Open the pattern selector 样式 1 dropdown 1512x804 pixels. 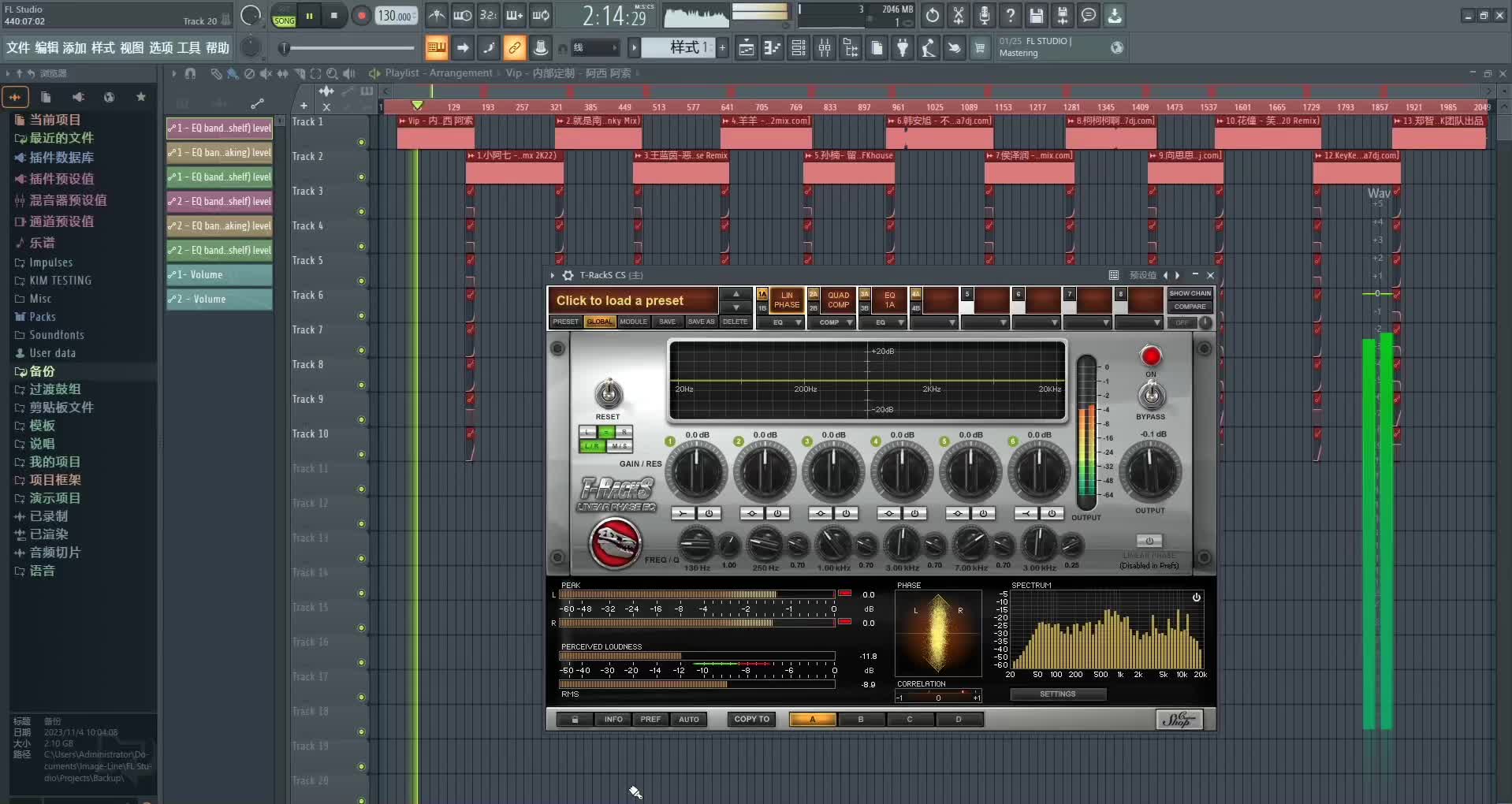coord(677,48)
